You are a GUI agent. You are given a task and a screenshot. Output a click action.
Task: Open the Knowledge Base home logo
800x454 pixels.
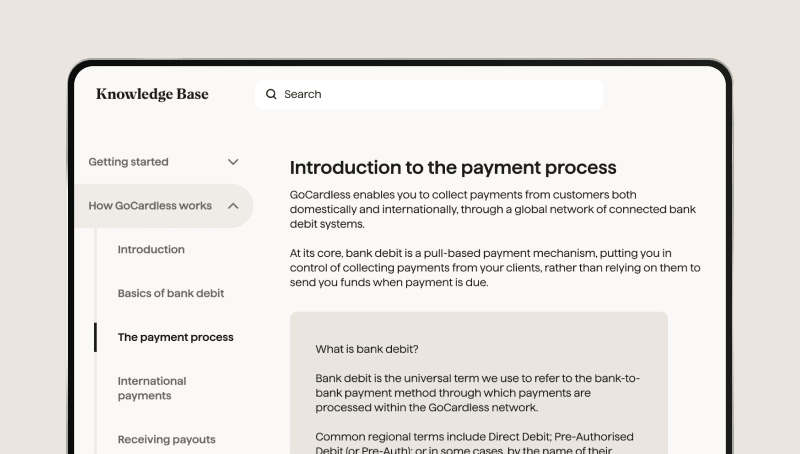[x=152, y=94]
